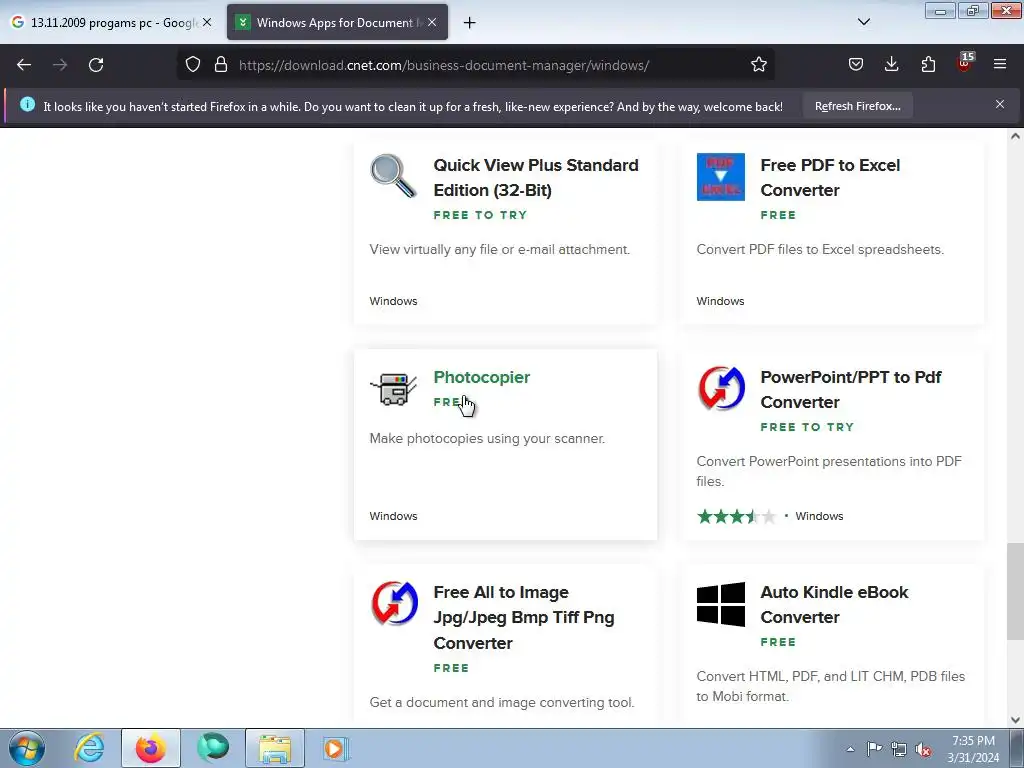Launch Internet Explorer from the taskbar
The width and height of the screenshot is (1024, 768).
point(89,748)
